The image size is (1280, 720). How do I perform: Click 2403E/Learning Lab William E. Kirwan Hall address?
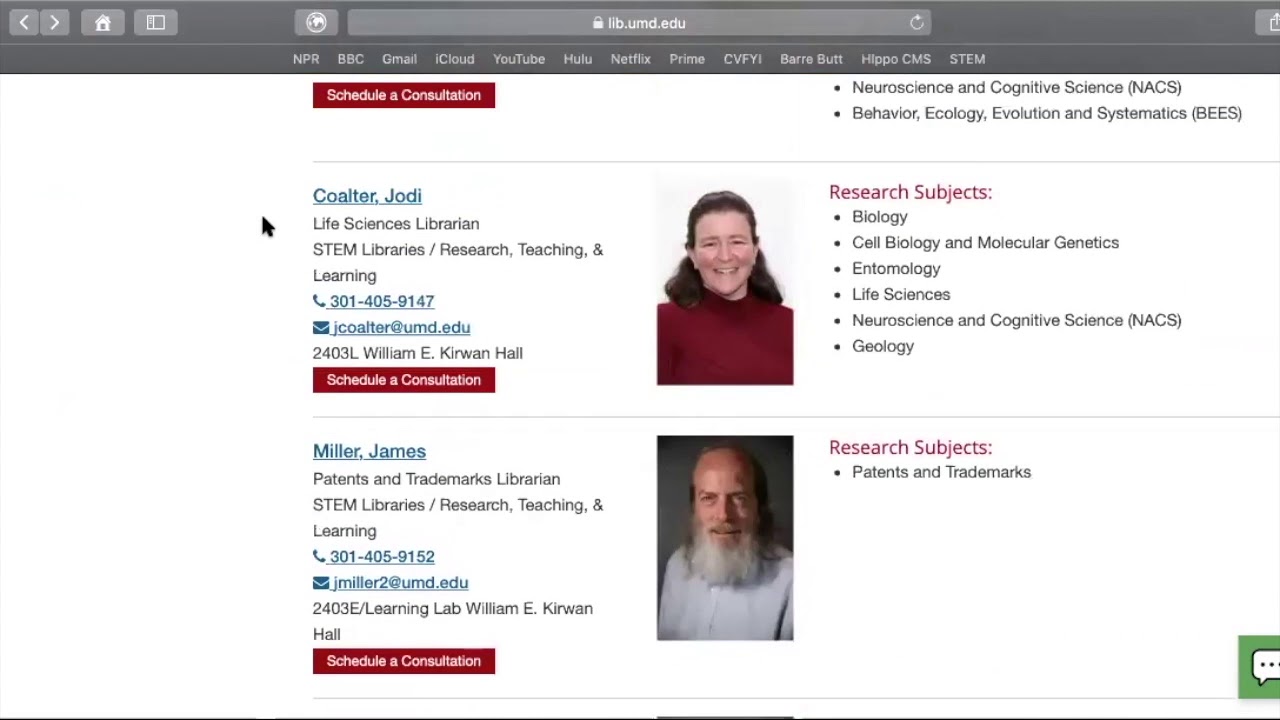(x=453, y=621)
